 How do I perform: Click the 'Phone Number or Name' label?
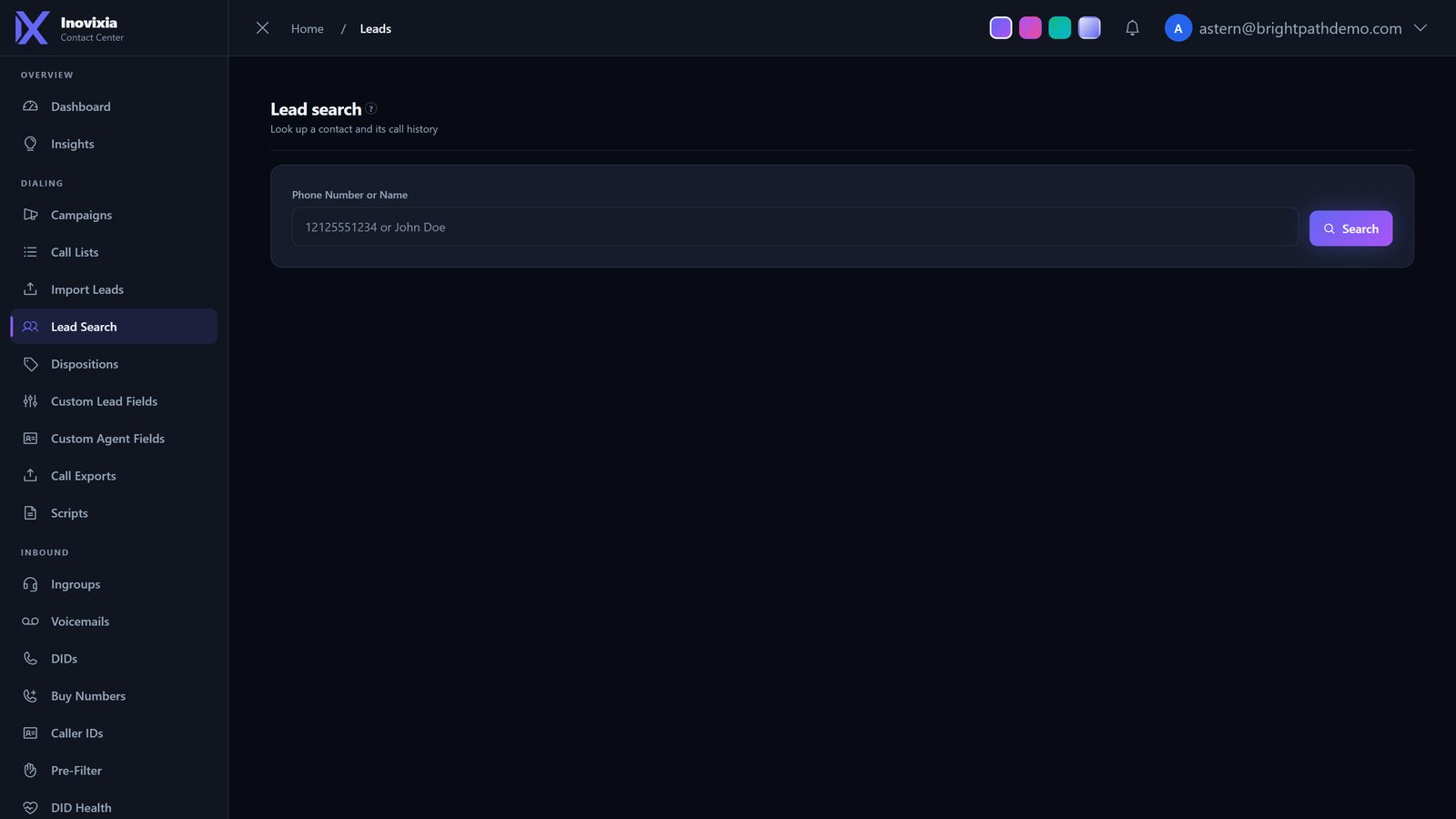coord(349,195)
